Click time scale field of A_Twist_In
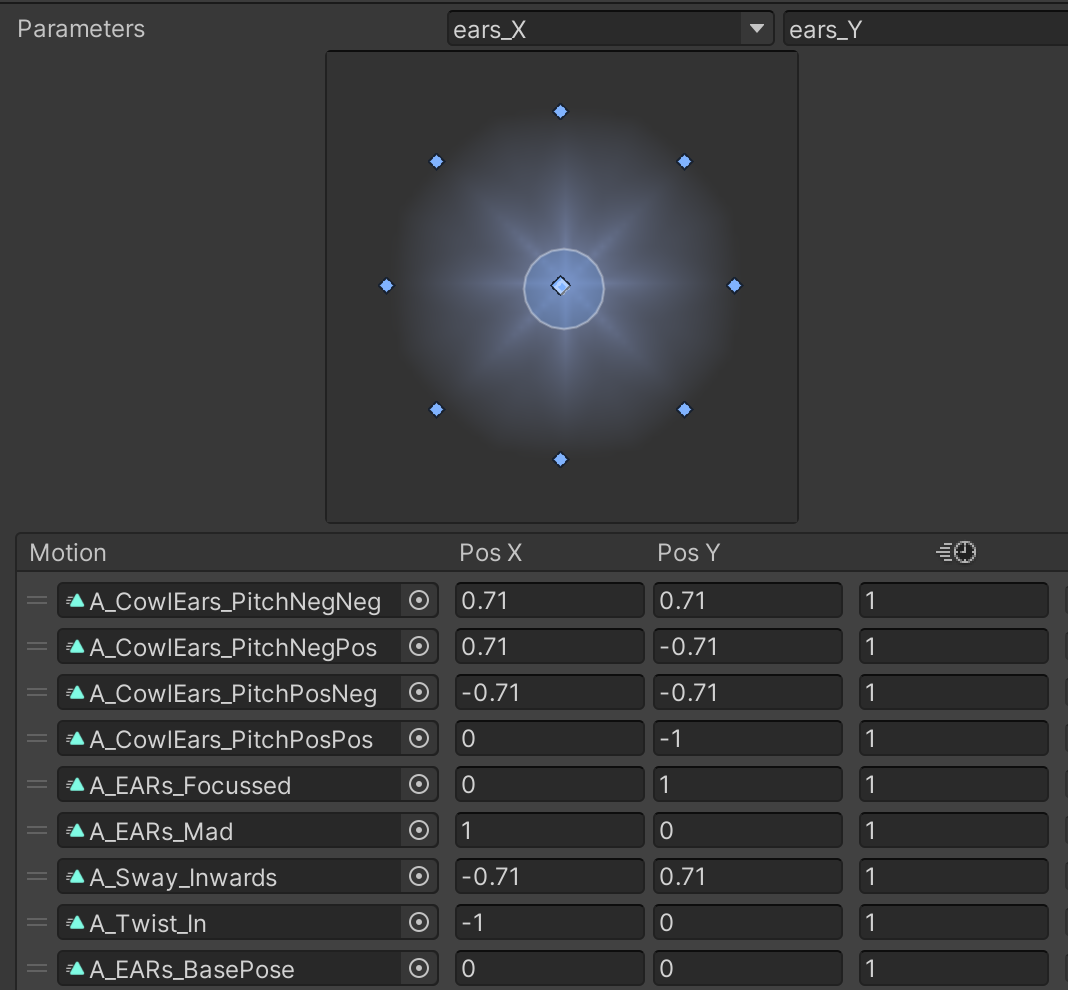This screenshot has height=990, width=1068. coord(953,923)
